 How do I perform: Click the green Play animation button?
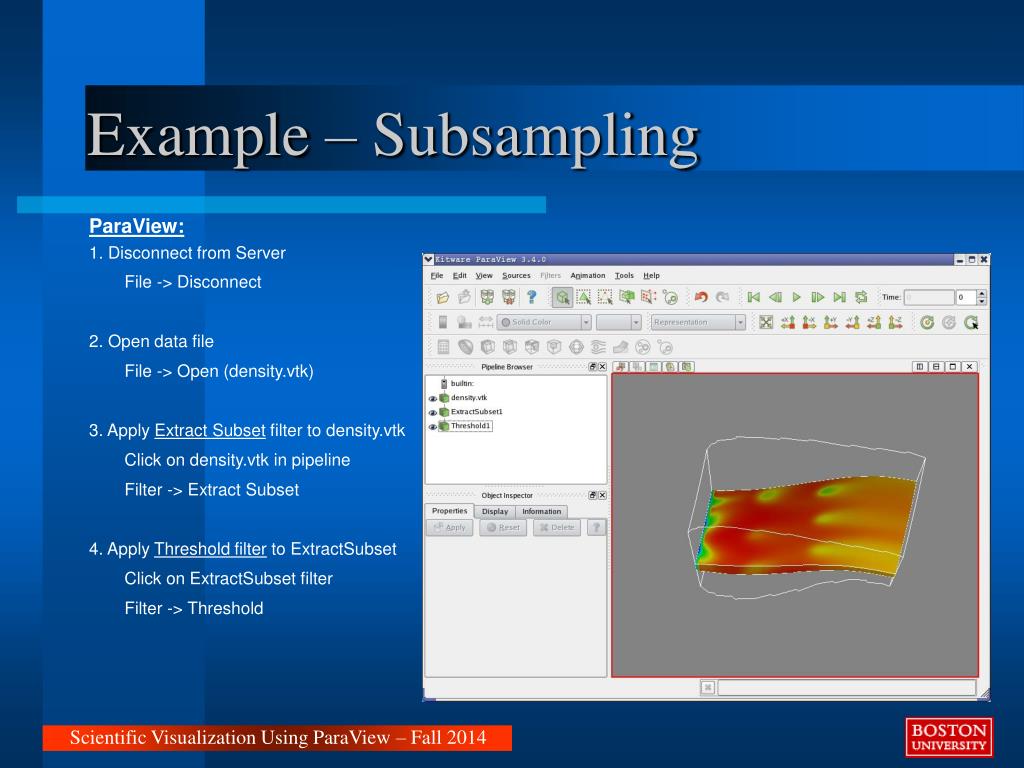pyautogui.click(x=797, y=298)
